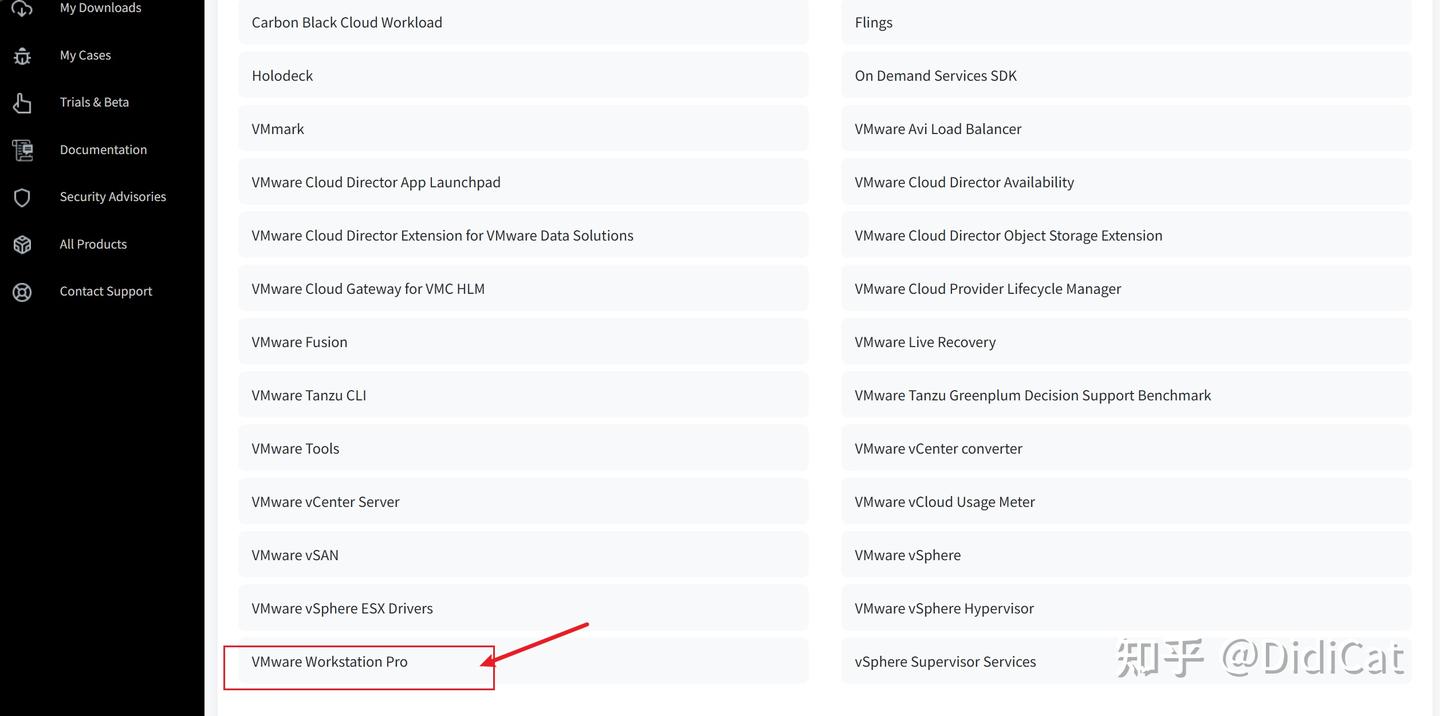Click the Documentation pages icon
The image size is (1440, 716).
[22, 150]
